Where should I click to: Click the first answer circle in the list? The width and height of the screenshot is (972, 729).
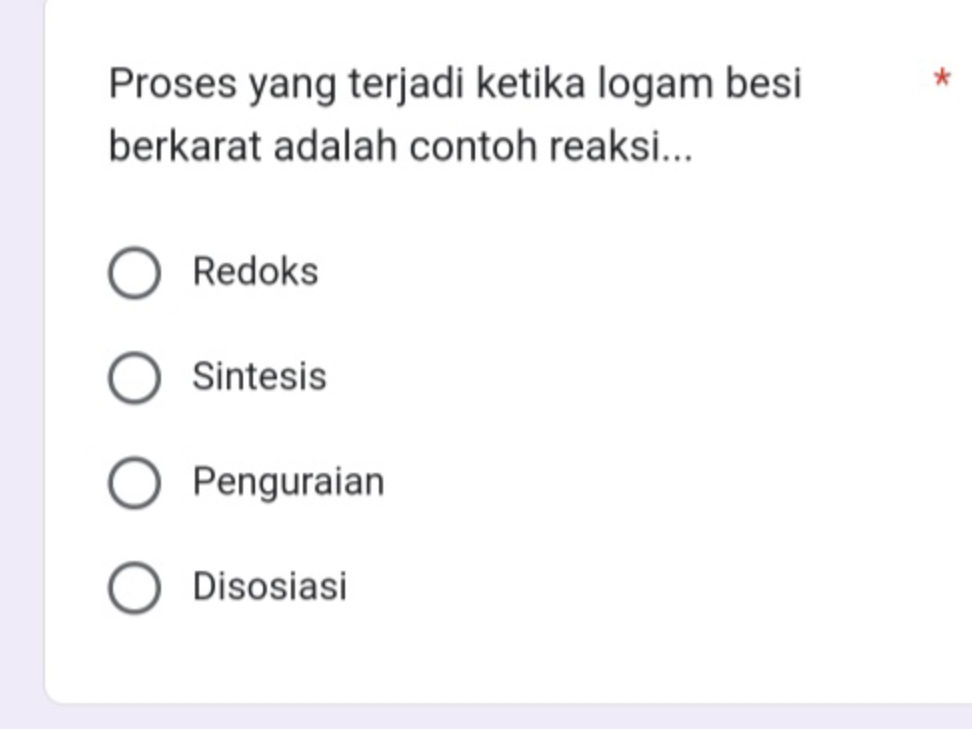pyautogui.click(x=136, y=272)
